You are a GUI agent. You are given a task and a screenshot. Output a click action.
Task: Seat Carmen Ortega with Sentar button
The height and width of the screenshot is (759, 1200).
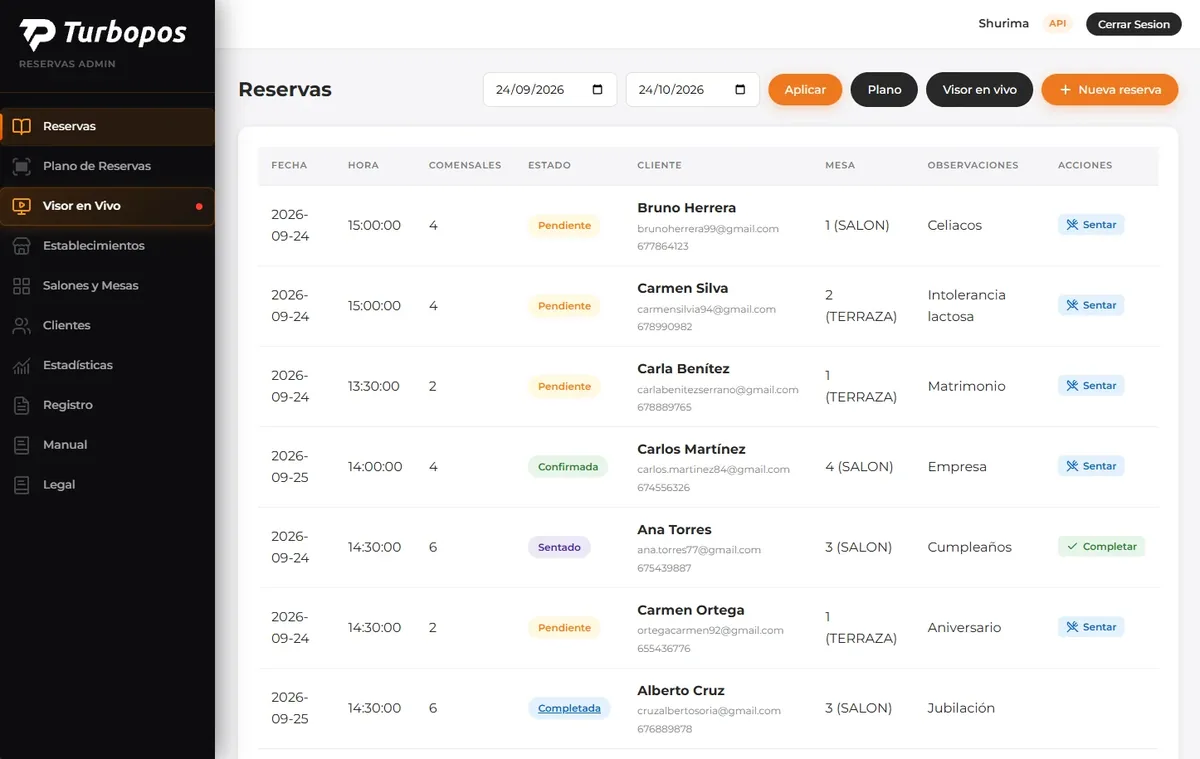click(x=1091, y=627)
